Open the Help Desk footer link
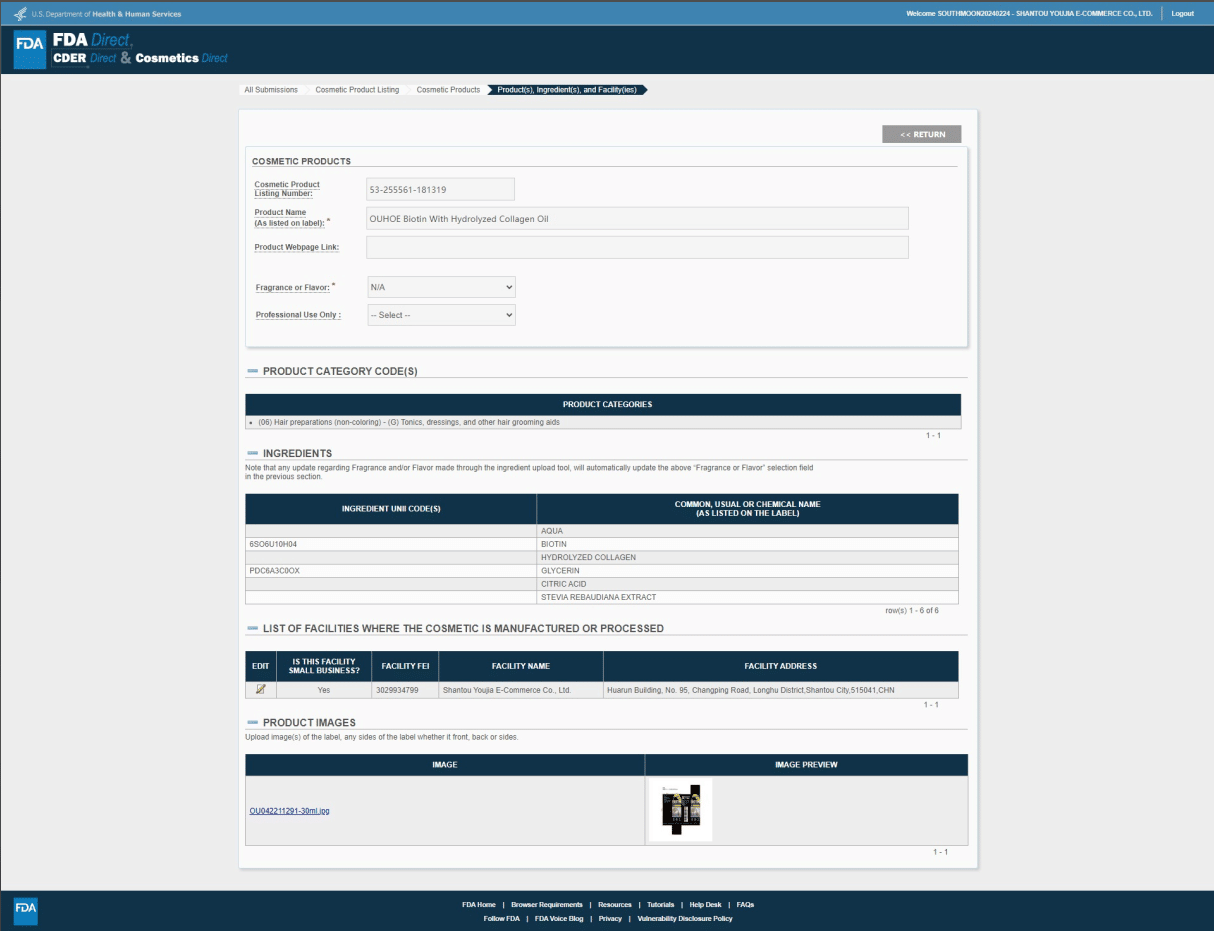Viewport: 1214px width, 931px height. point(705,904)
